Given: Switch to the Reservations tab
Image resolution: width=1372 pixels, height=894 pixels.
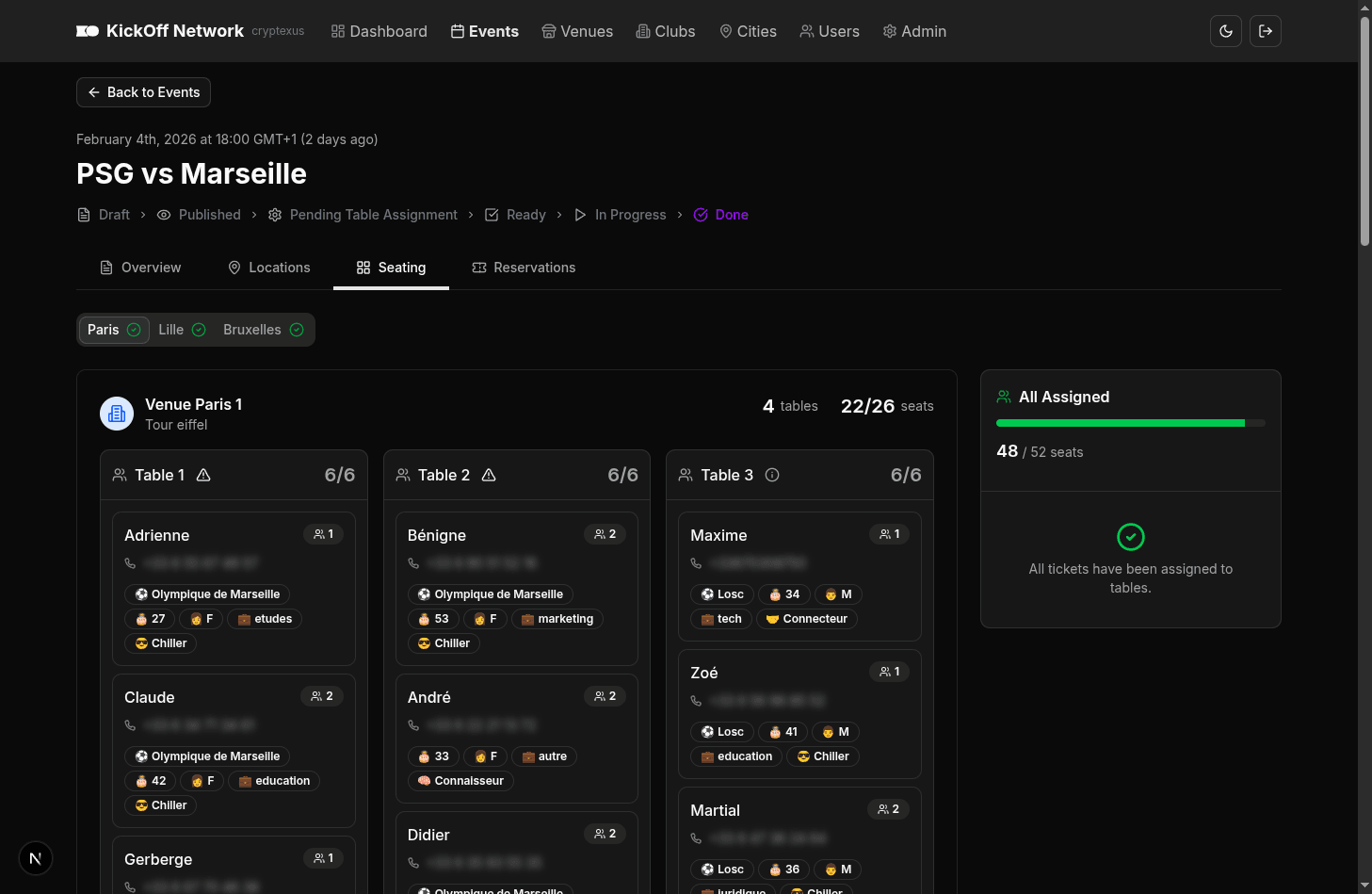Looking at the screenshot, I should [x=524, y=268].
